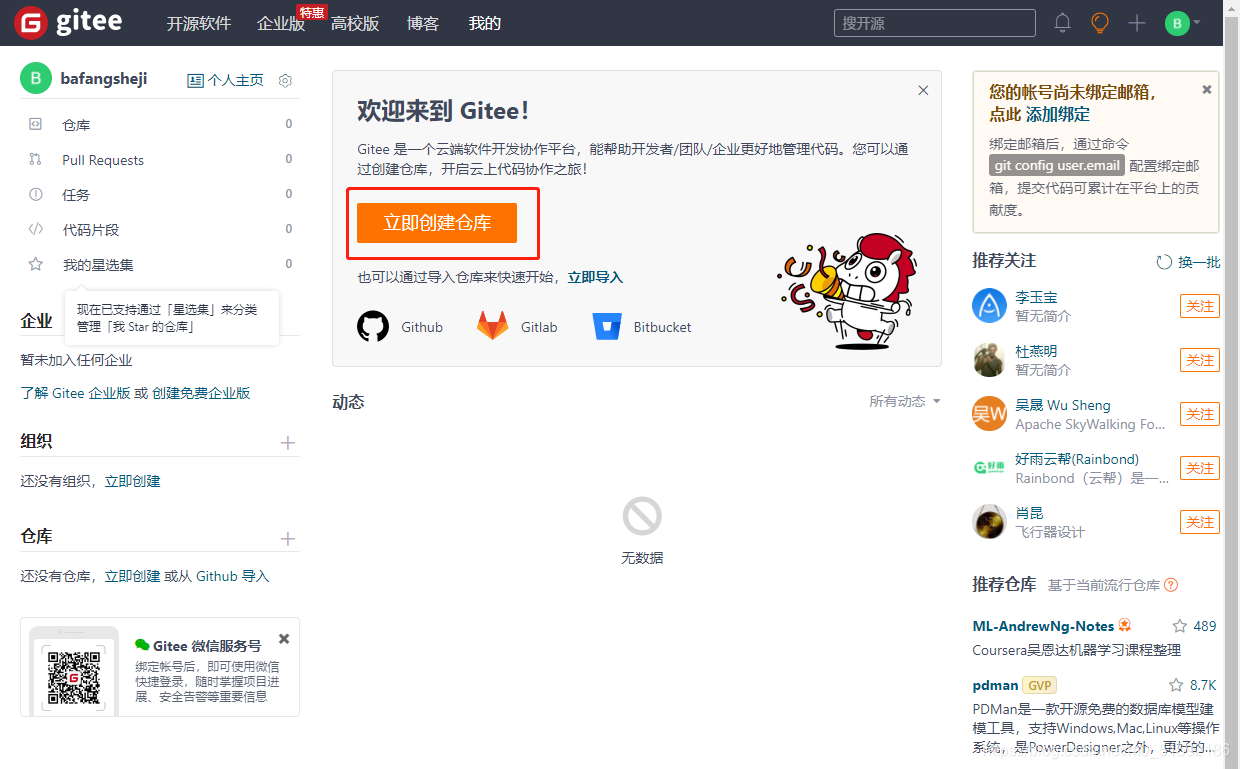1240x769 pixels.
Task: Refresh recommendations with 换一批 icon
Action: [1164, 261]
